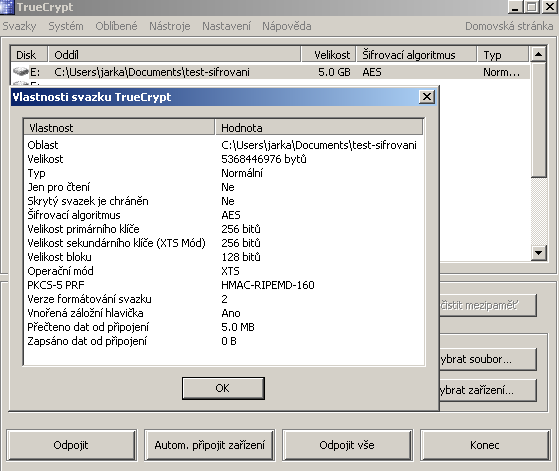Confirm the properties dialog with OK
Image resolution: width=559 pixels, height=471 pixels.
click(223, 388)
